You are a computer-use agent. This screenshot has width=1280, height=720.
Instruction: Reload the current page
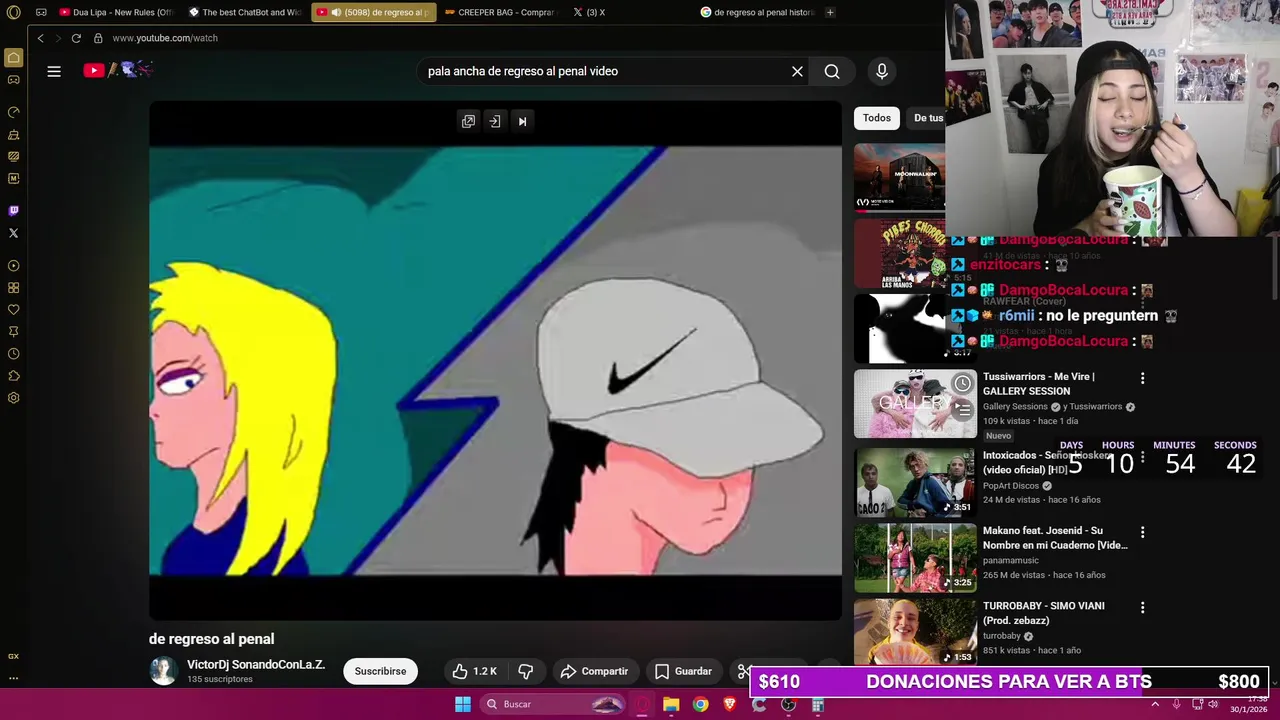coord(75,38)
